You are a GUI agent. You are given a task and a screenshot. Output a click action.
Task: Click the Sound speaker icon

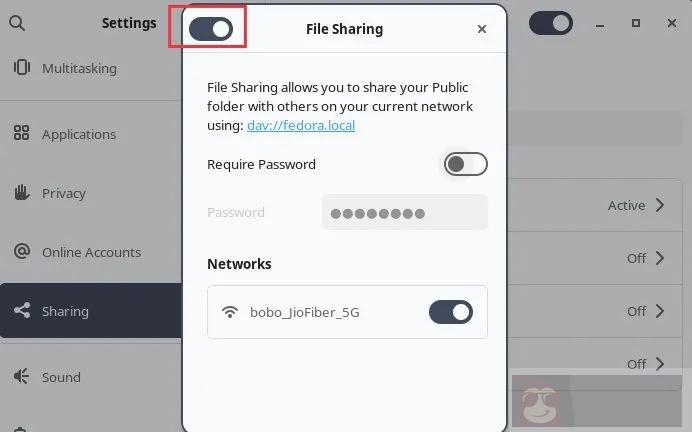point(21,376)
